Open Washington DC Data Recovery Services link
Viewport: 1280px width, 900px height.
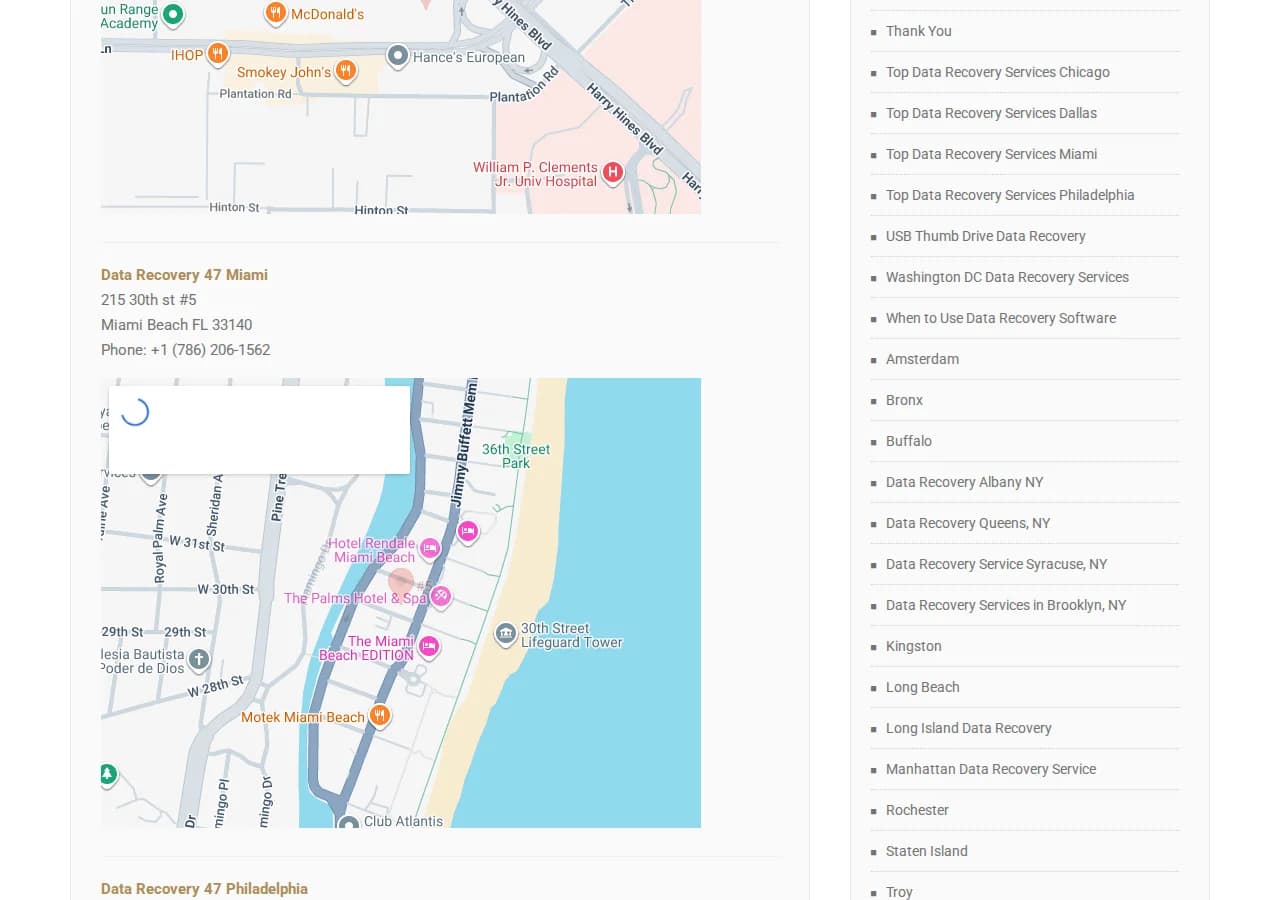(x=1006, y=277)
